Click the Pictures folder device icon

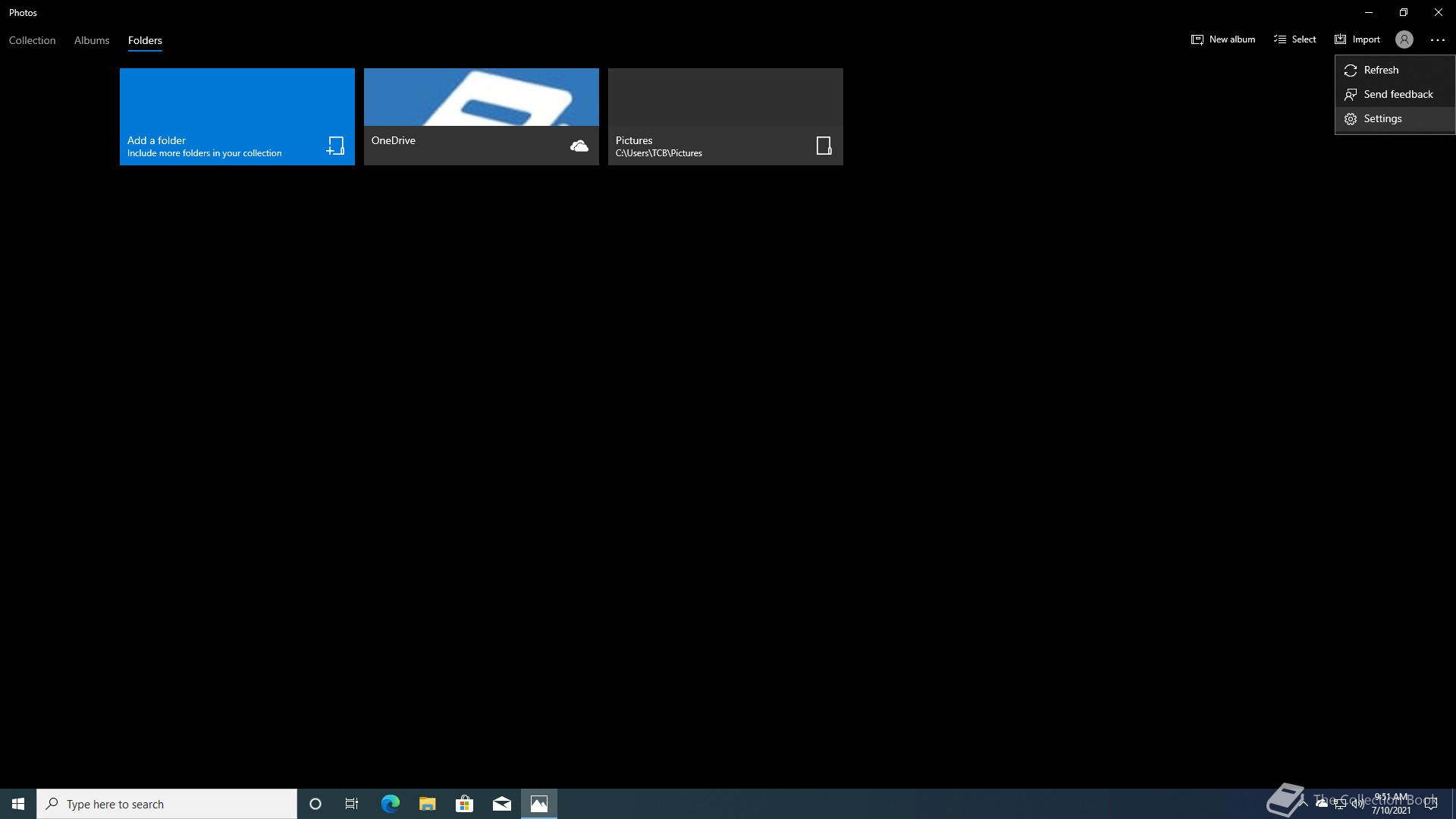coord(824,146)
